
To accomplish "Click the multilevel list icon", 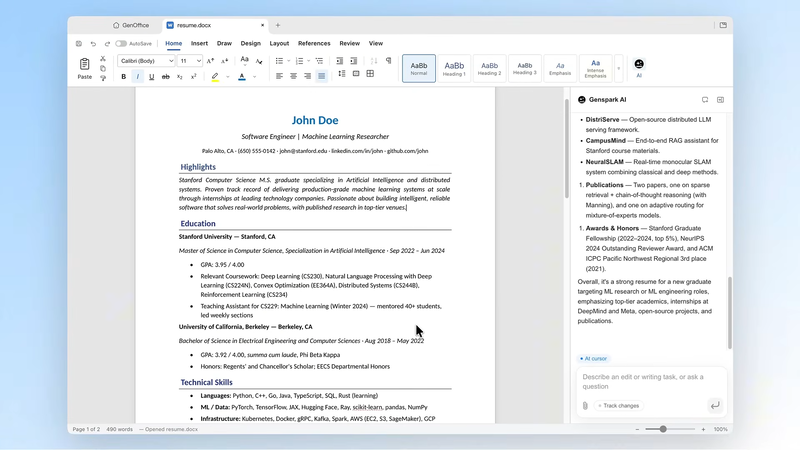I will [319, 61].
